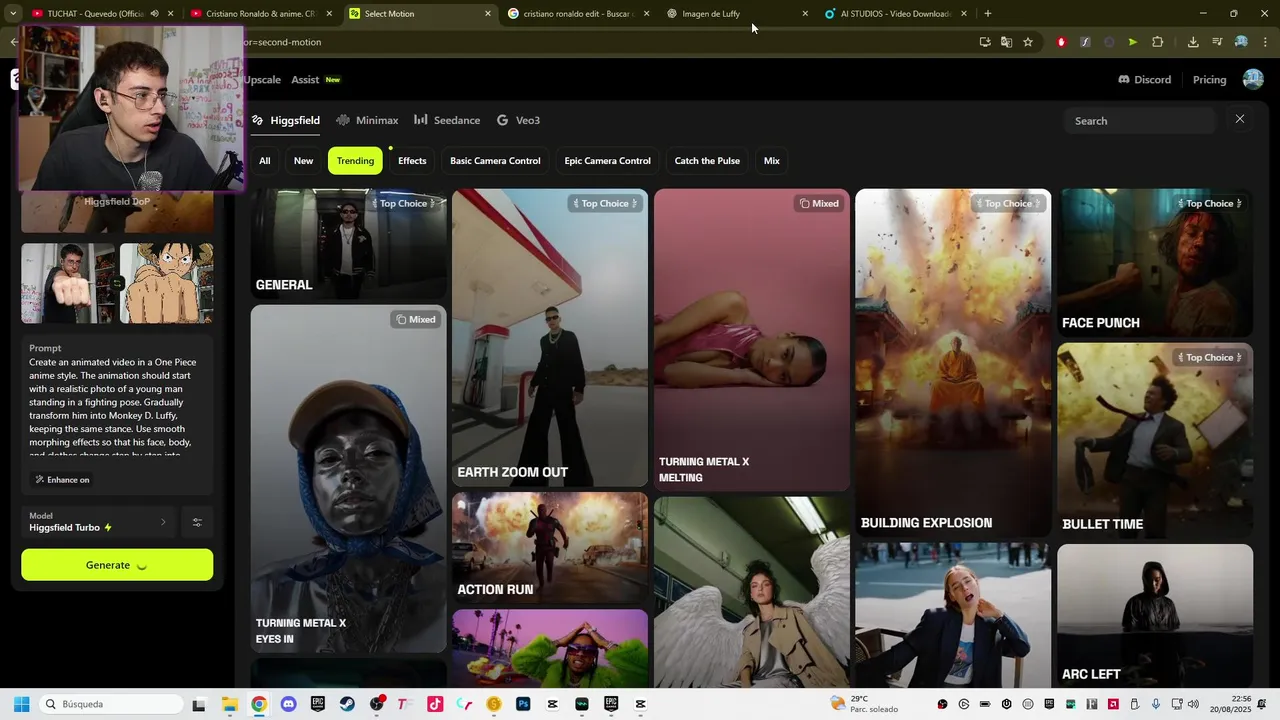Screen dimensions: 1280x720
Task: Click the install app icon in address bar
Action: 985,42
